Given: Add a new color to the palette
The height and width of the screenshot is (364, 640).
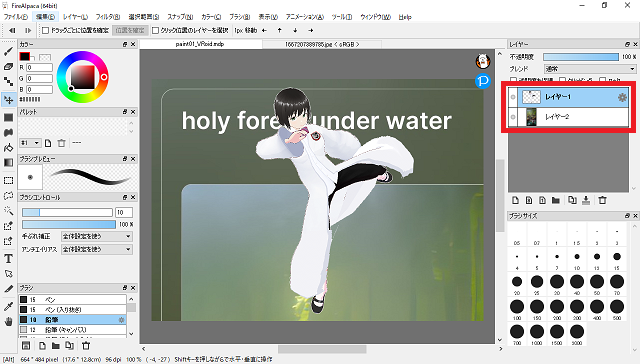Looking at the screenshot, I should click(48, 143).
